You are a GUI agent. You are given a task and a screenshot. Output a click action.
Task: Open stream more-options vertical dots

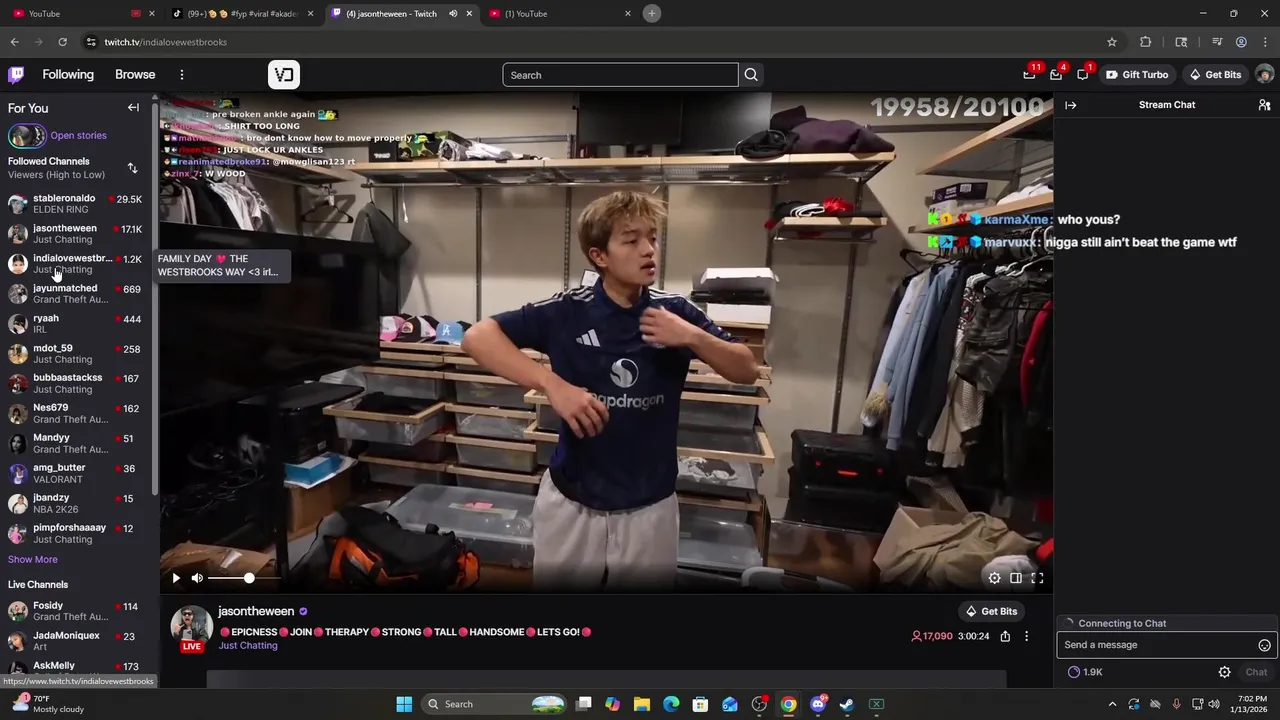[x=1026, y=636]
